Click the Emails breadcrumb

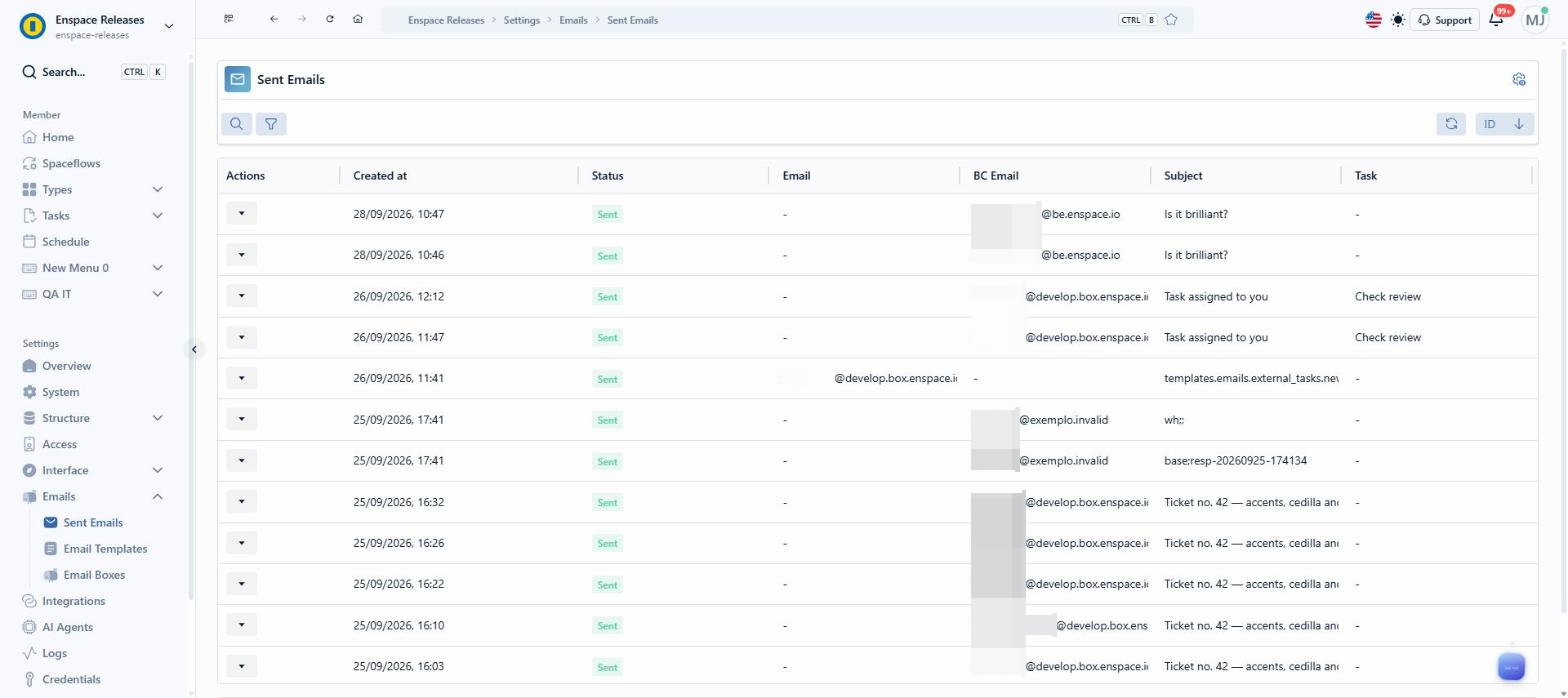pos(573,20)
